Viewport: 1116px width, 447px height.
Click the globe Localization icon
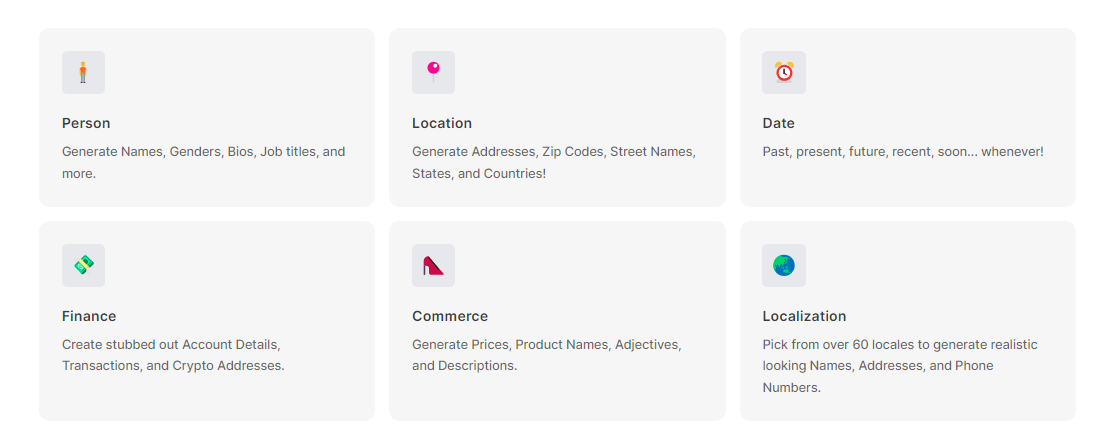(784, 265)
